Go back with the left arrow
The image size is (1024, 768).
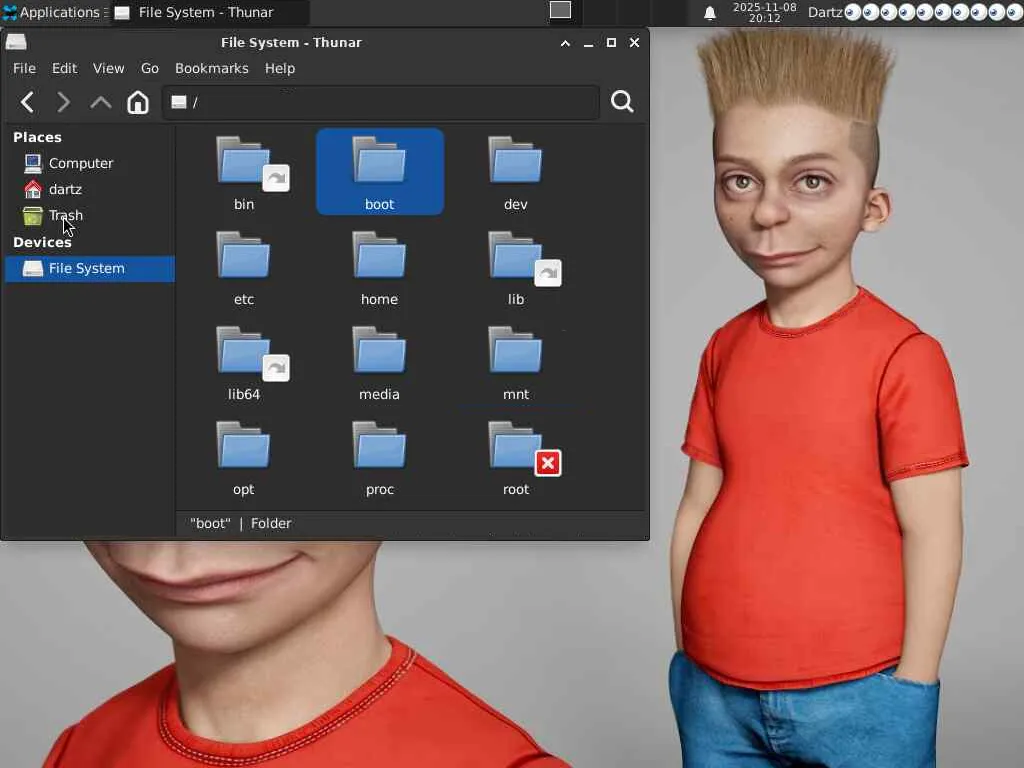[x=27, y=102]
